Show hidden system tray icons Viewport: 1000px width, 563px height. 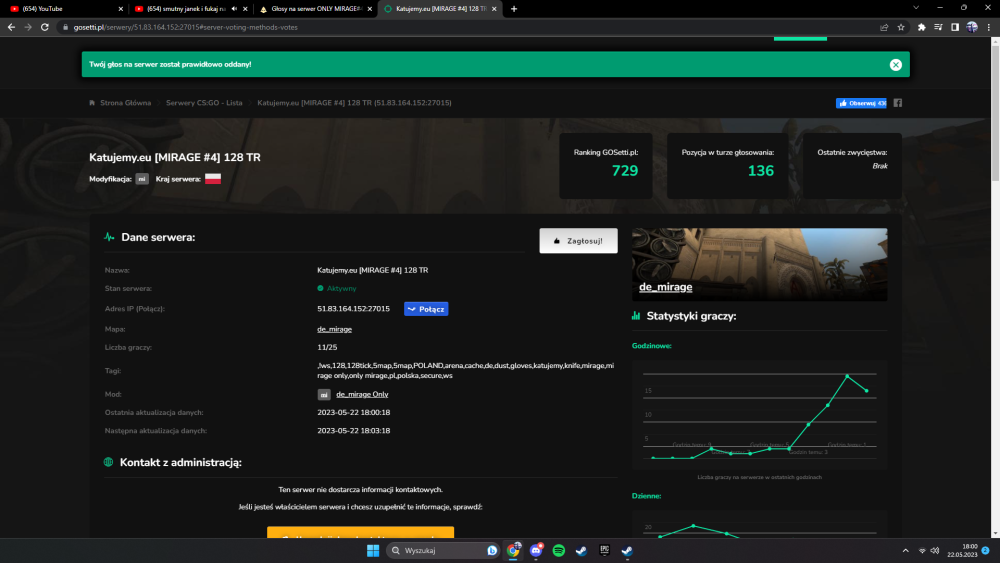905,550
